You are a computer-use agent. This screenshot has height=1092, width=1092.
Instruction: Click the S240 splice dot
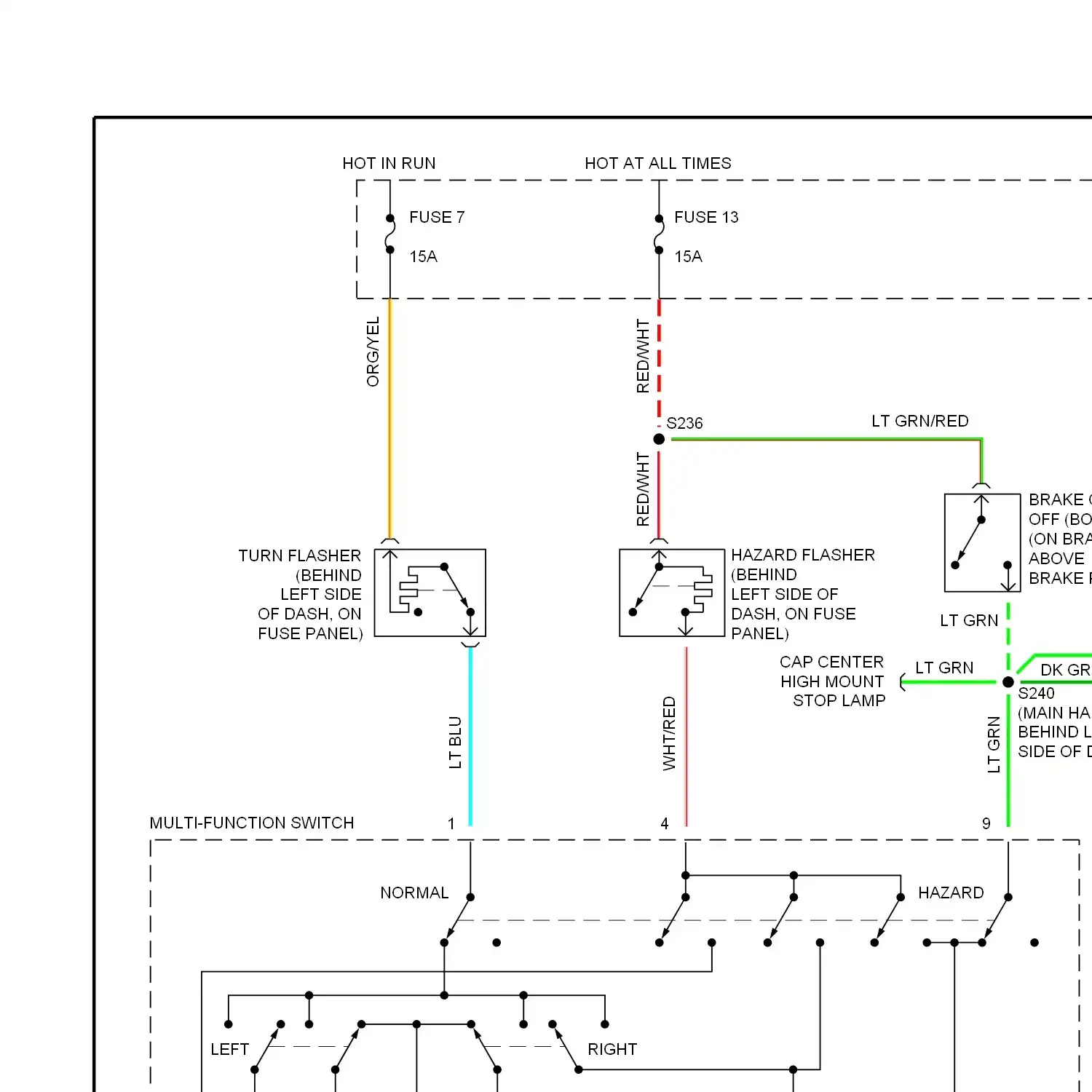click(1008, 682)
